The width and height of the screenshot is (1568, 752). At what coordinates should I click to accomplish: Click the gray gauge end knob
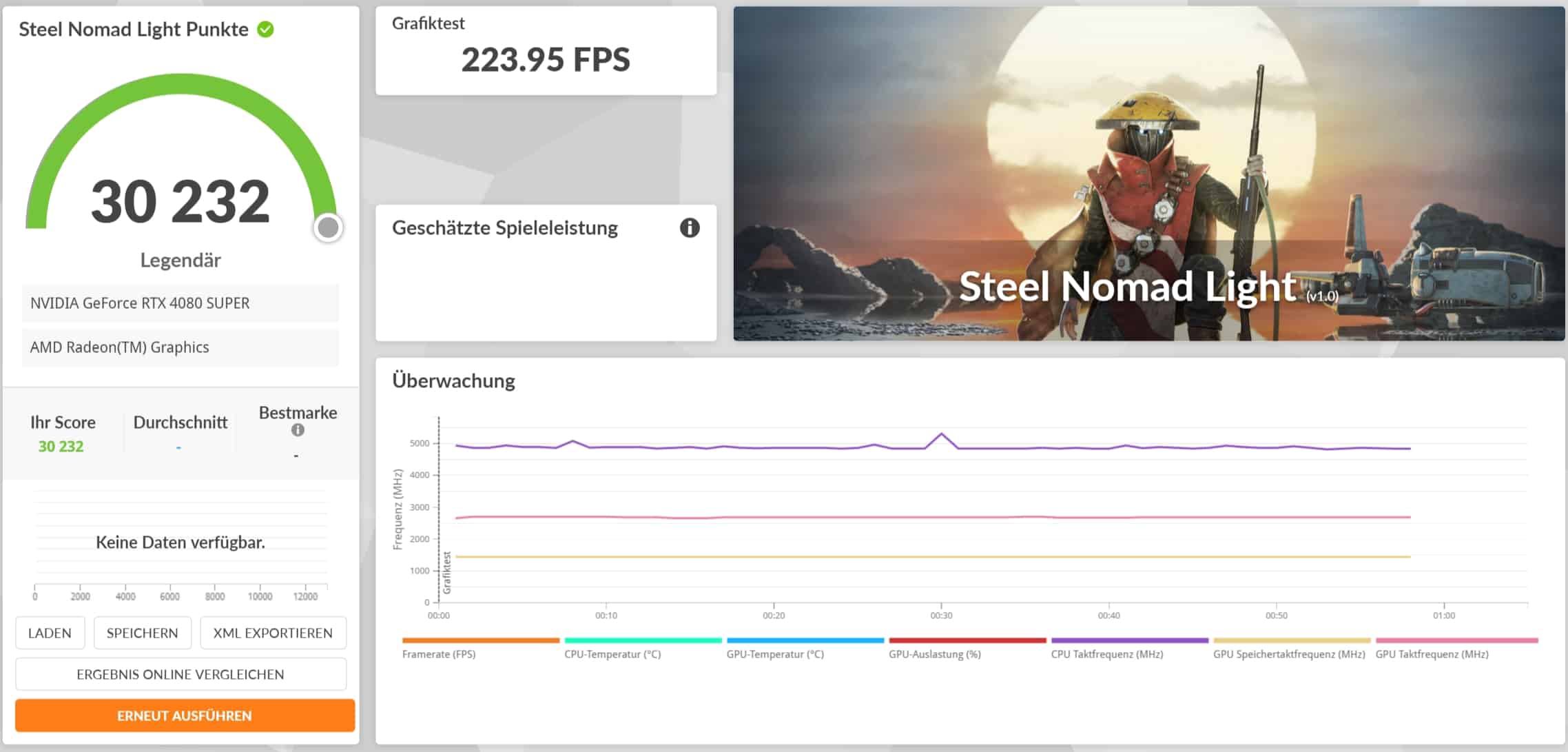point(328,227)
